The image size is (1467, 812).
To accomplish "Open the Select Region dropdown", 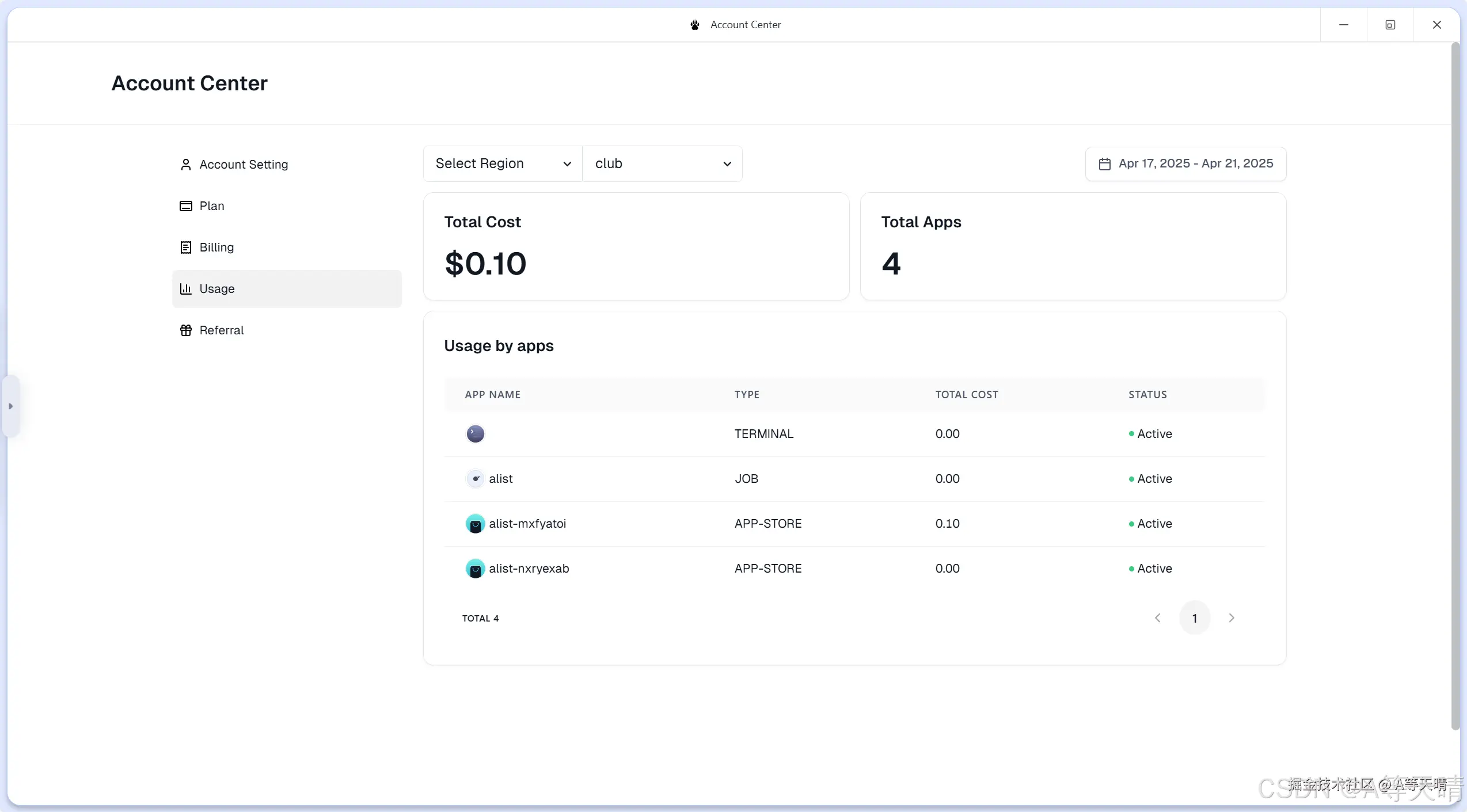I will click(x=503, y=164).
